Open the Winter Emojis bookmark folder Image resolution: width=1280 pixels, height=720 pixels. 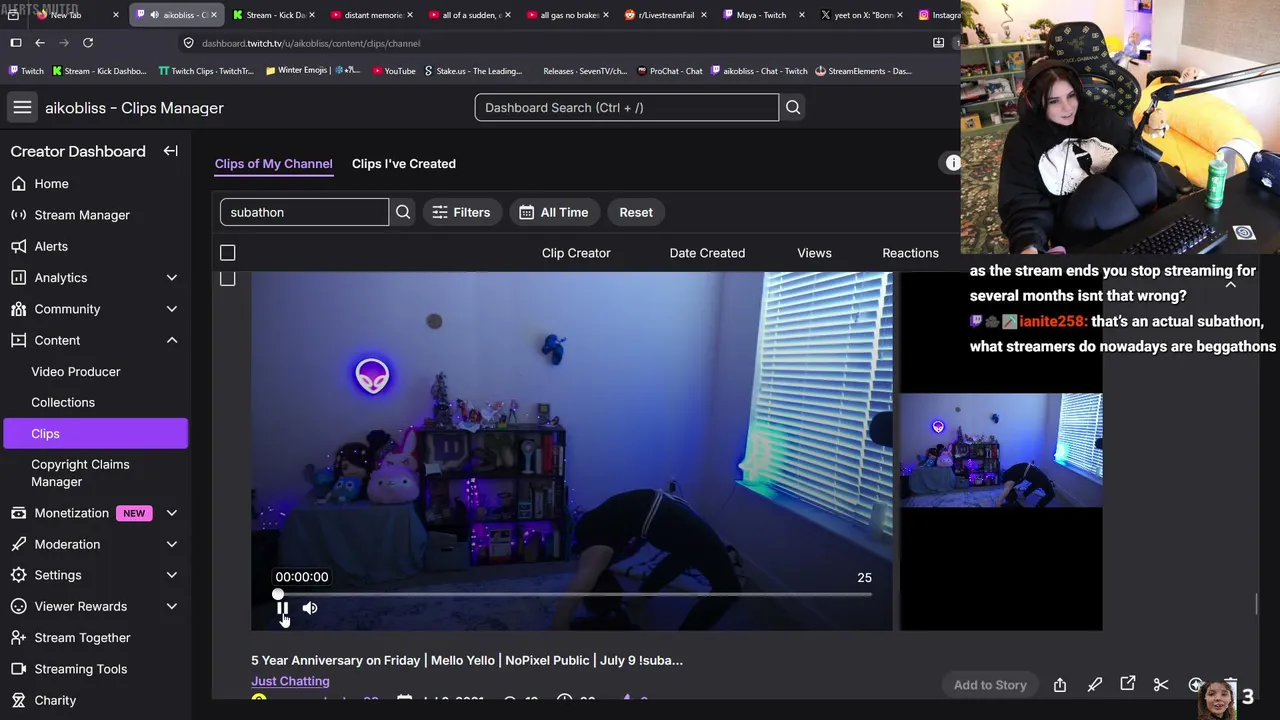(x=312, y=71)
